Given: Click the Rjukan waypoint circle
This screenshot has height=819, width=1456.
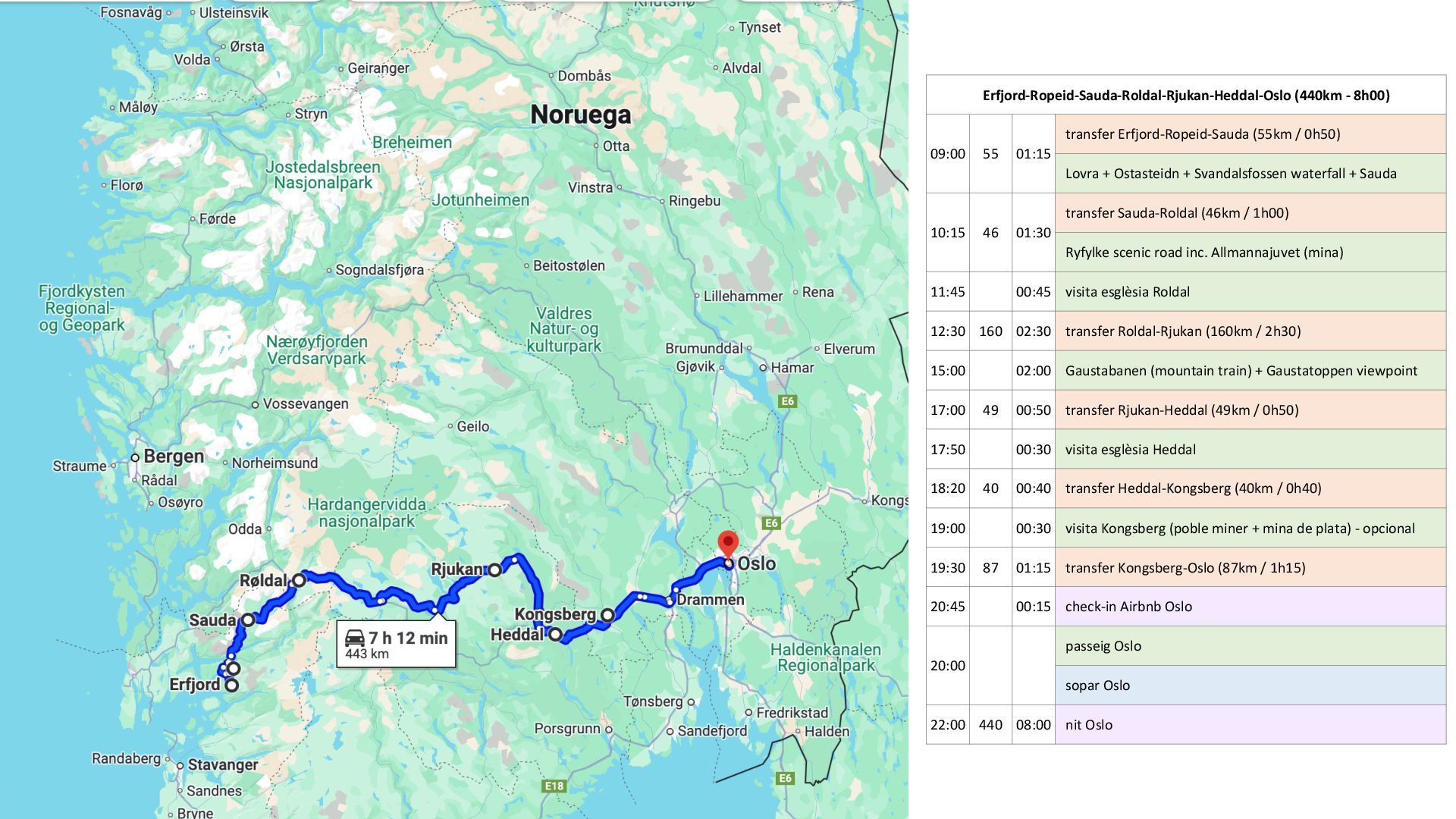Looking at the screenshot, I should (494, 570).
